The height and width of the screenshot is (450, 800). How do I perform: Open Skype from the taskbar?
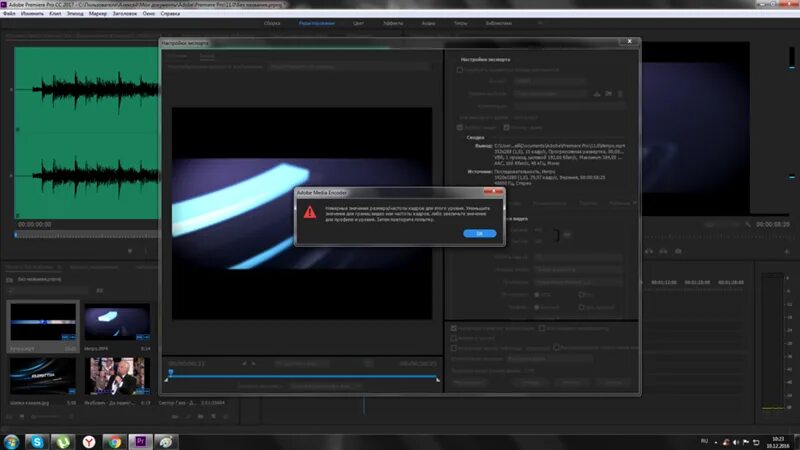(x=37, y=442)
